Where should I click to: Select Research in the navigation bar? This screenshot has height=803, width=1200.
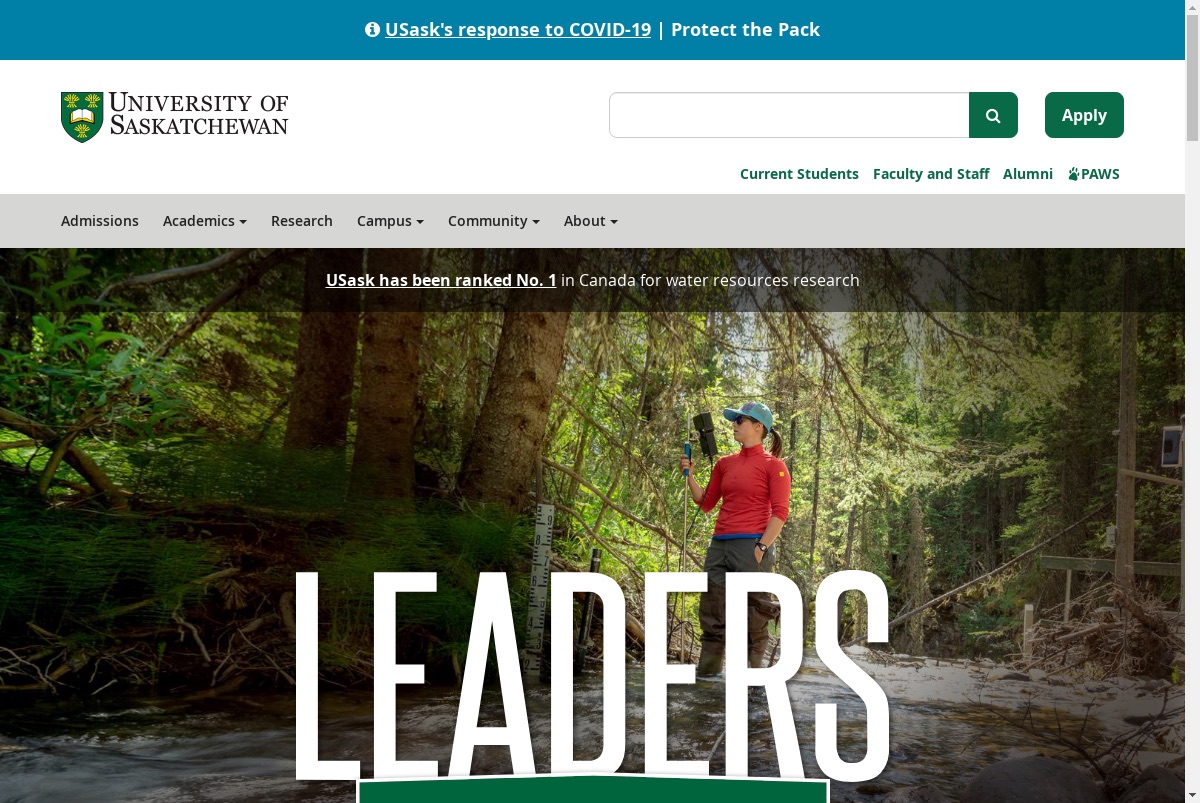coord(302,221)
